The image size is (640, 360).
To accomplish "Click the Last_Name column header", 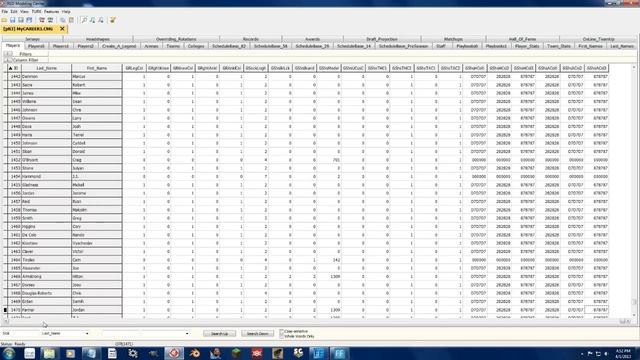I will point(47,68).
